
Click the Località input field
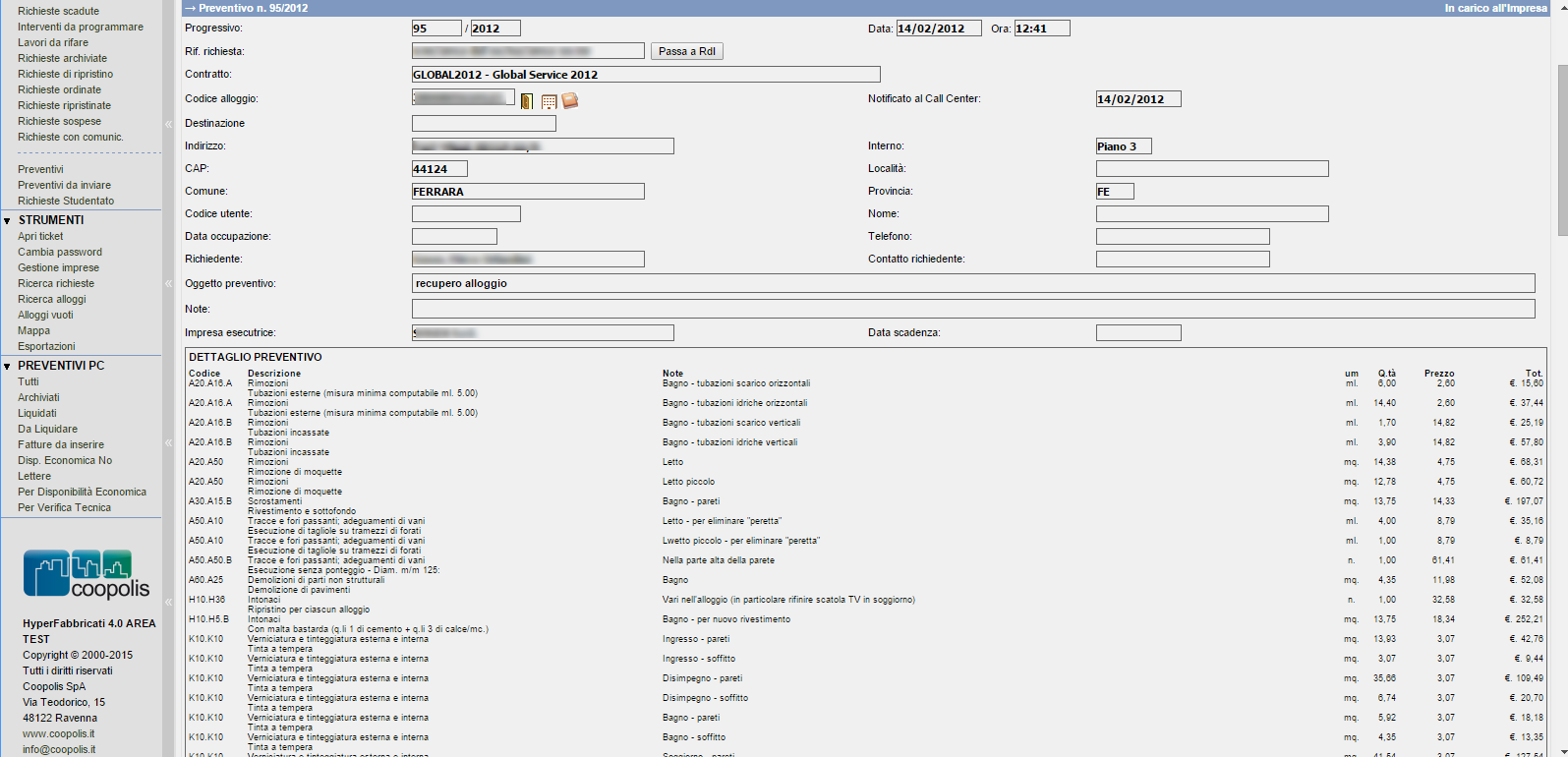point(1212,169)
